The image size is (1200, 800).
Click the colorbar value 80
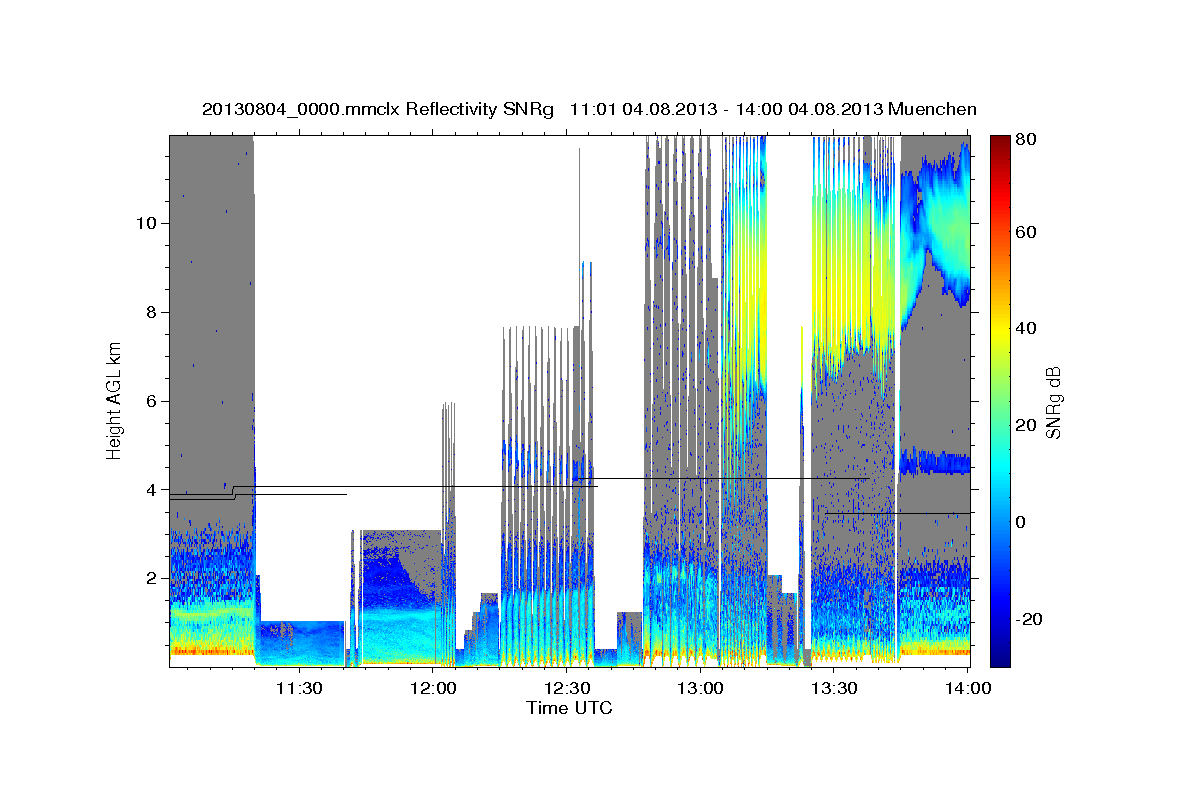tap(1026, 140)
